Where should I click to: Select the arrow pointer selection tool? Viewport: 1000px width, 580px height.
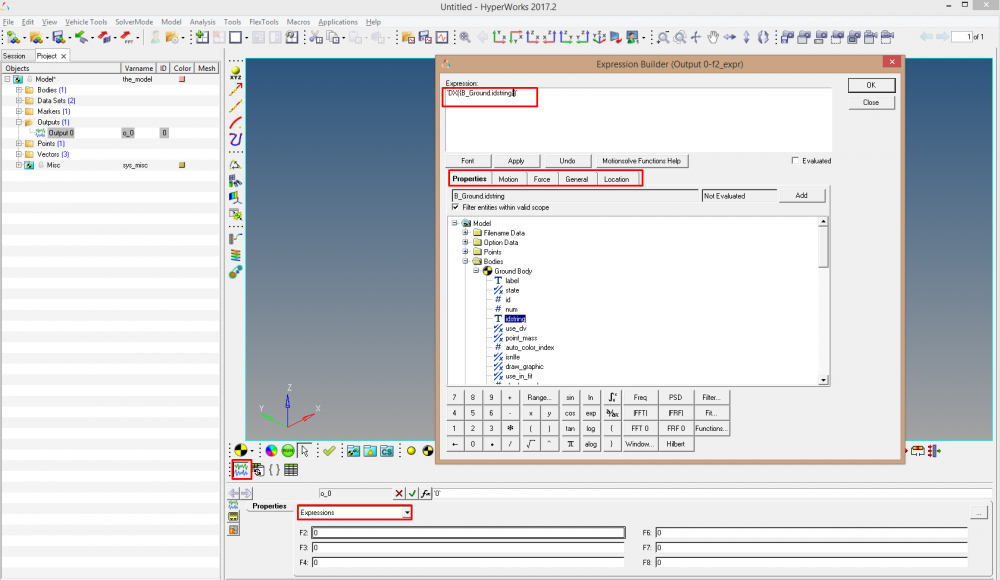(305, 451)
